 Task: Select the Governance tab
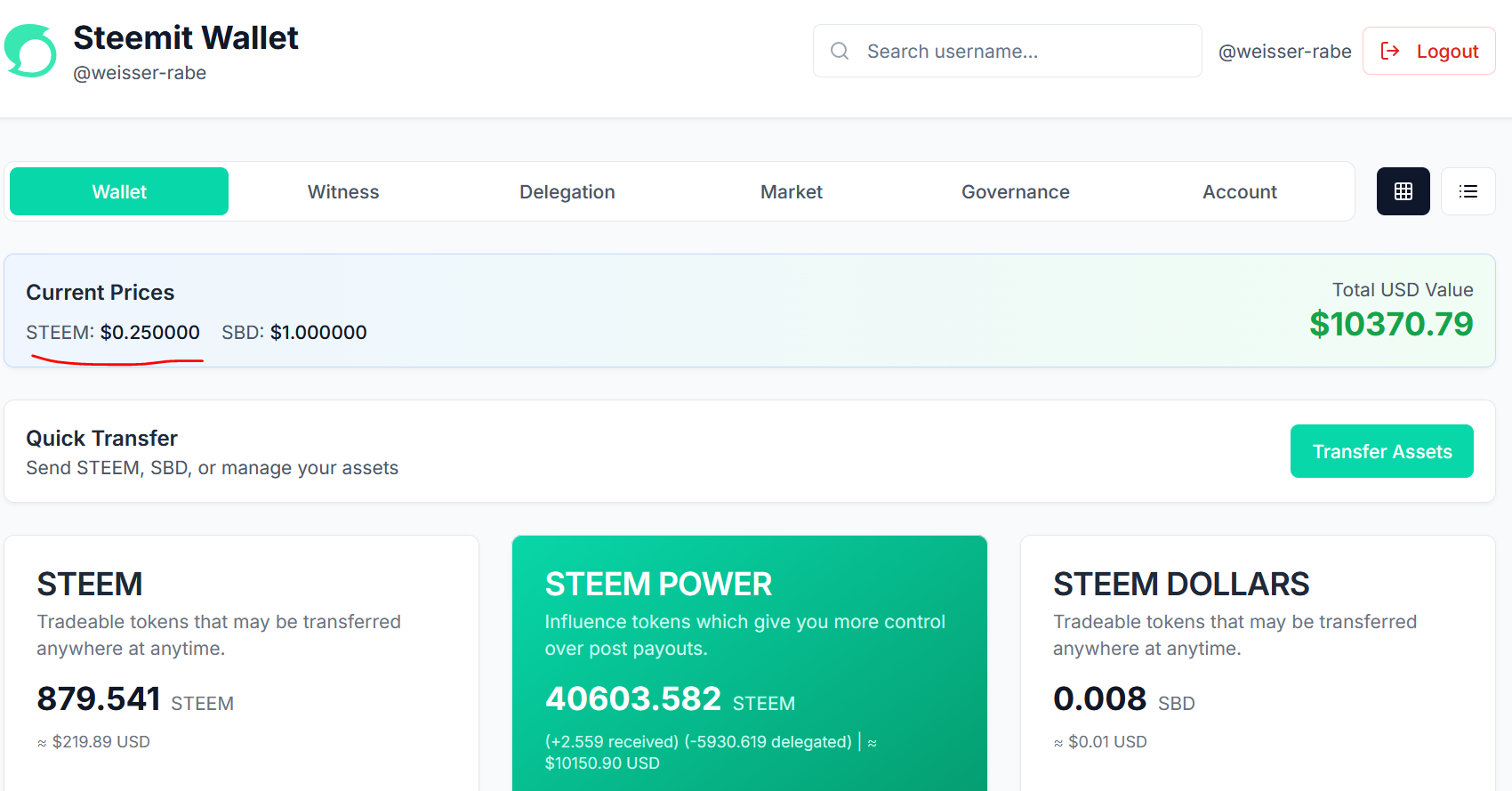click(x=1016, y=191)
